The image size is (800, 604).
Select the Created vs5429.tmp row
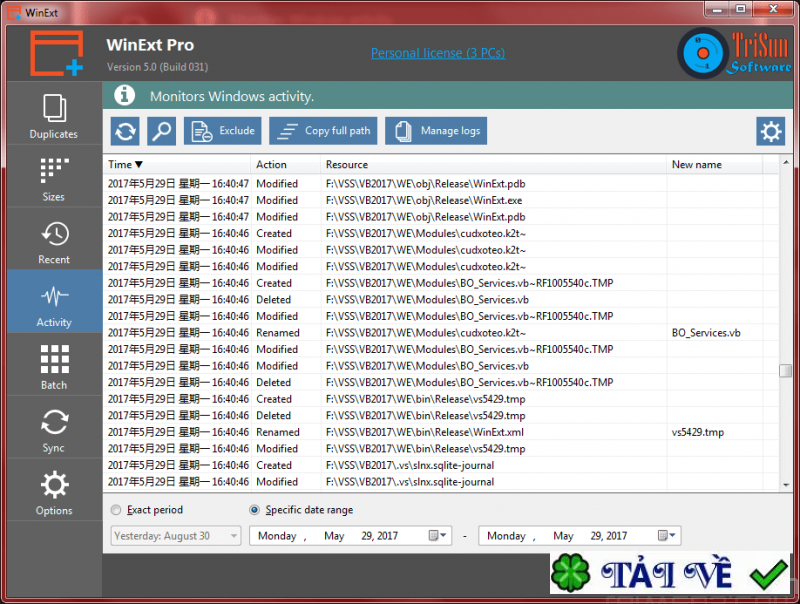[x=441, y=399]
